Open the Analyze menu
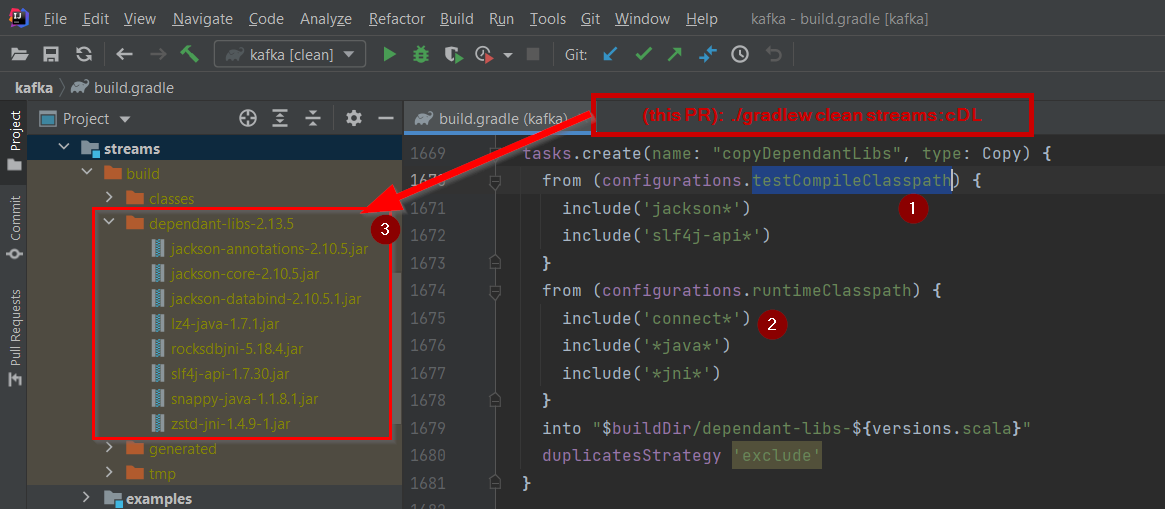This screenshot has width=1165, height=509. (326, 19)
